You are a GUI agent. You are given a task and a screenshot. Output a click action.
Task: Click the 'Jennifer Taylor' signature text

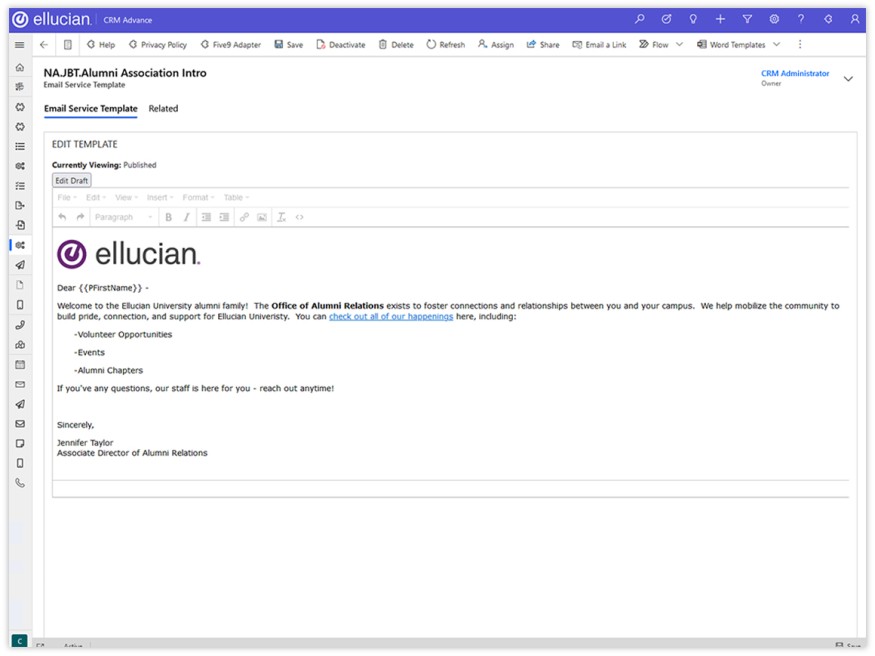tap(85, 442)
